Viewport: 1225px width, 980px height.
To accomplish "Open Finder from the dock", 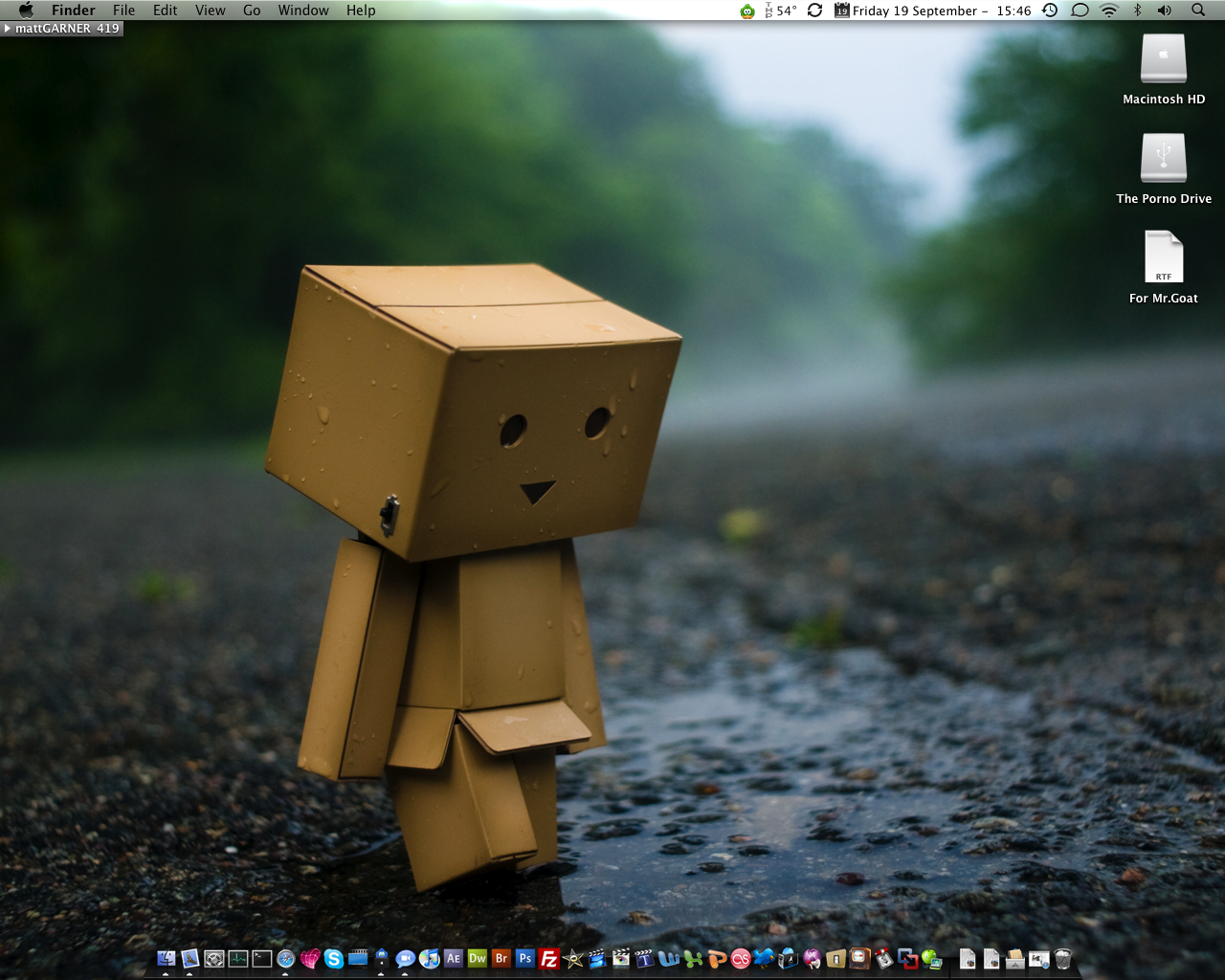I will coord(166,958).
